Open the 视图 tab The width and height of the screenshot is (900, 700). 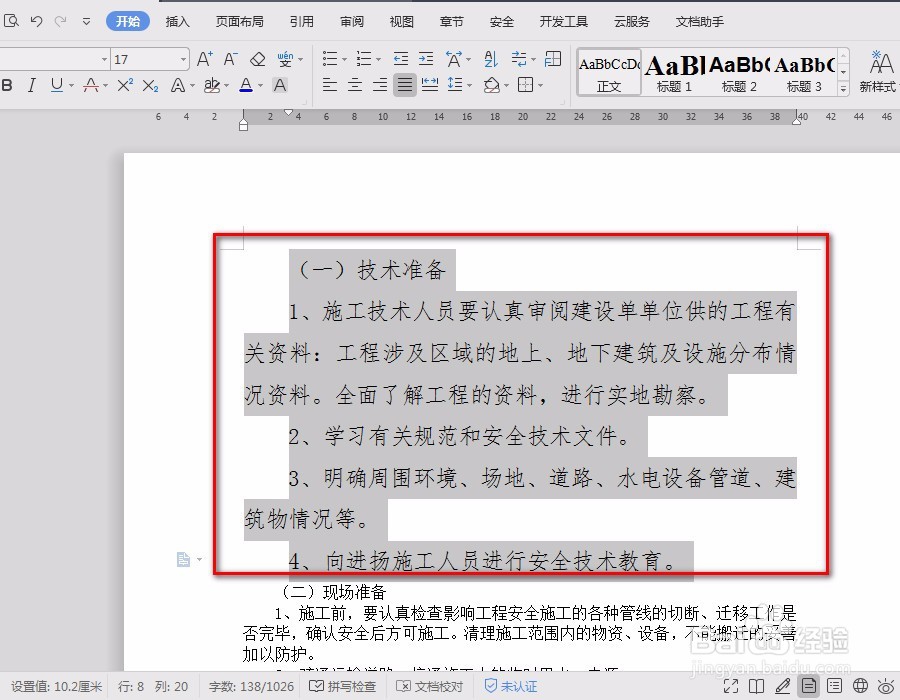point(401,22)
